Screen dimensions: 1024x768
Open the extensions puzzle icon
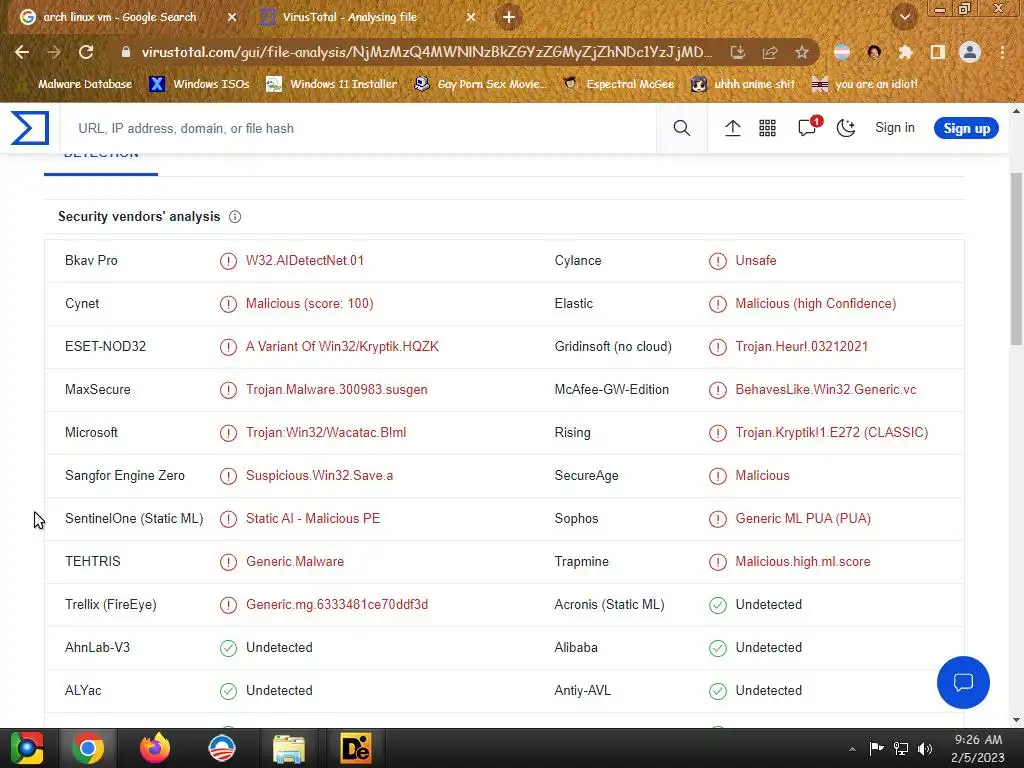[906, 52]
